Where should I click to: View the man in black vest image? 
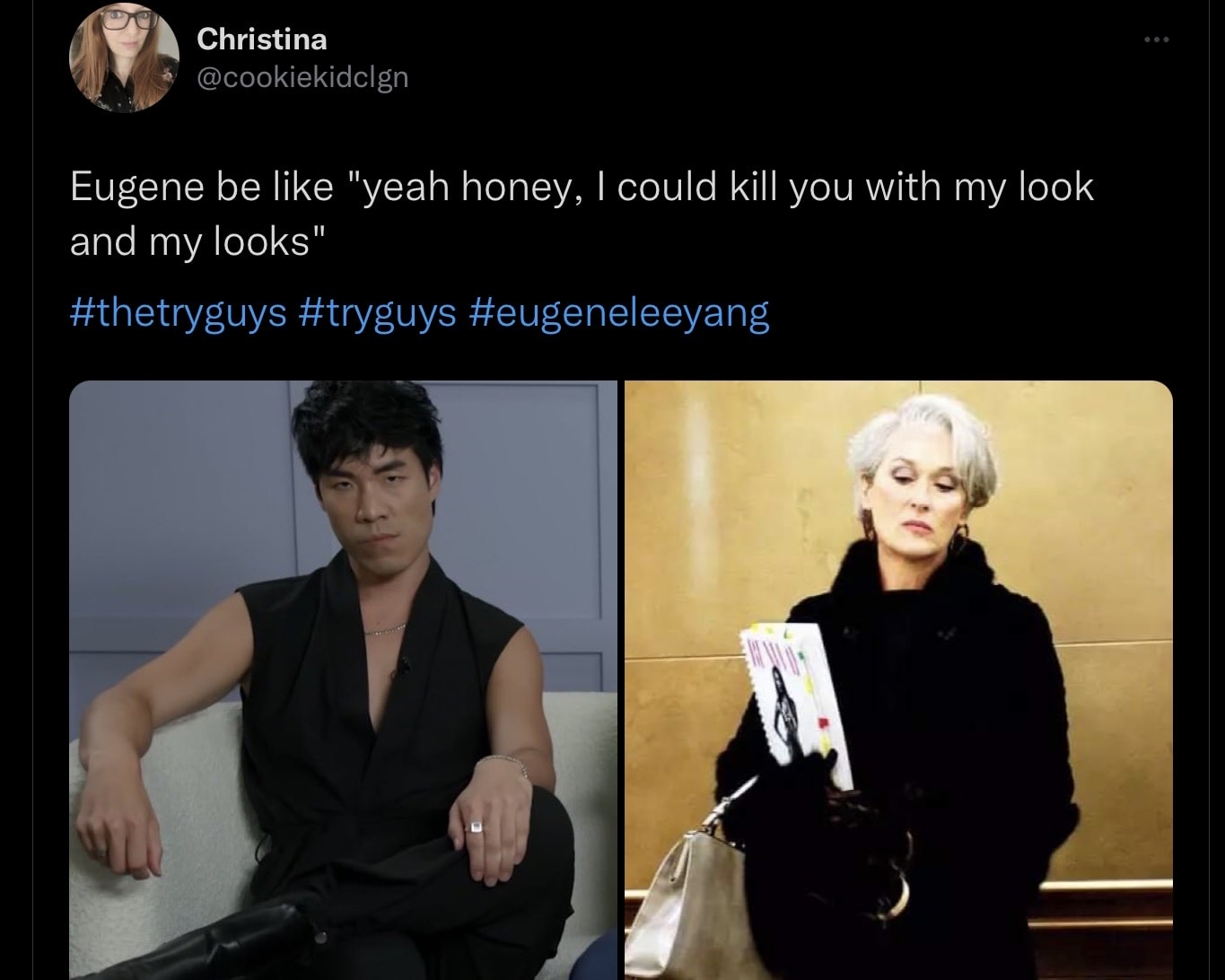pos(344,679)
